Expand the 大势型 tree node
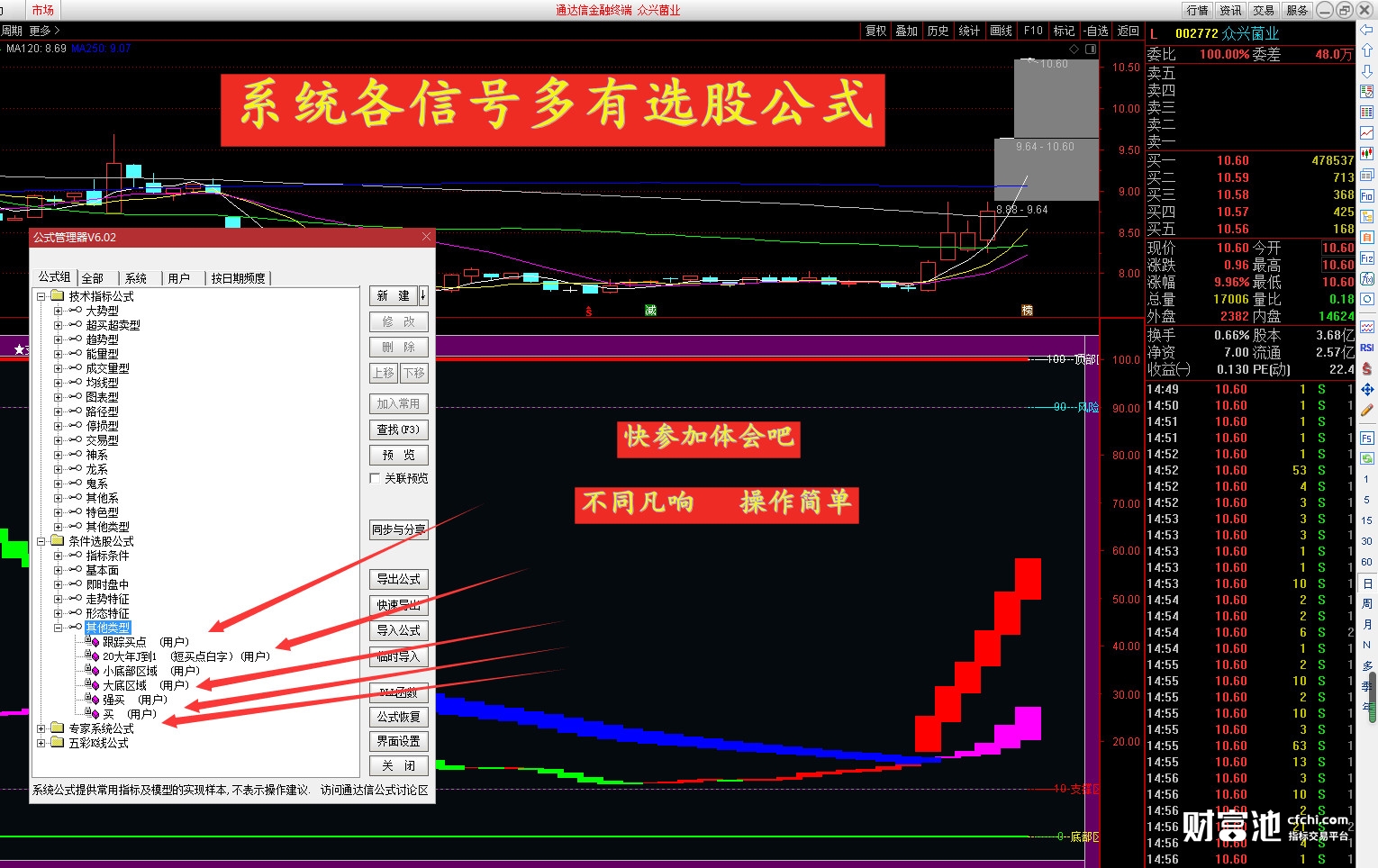Viewport: 1378px width, 868px height. (58, 311)
